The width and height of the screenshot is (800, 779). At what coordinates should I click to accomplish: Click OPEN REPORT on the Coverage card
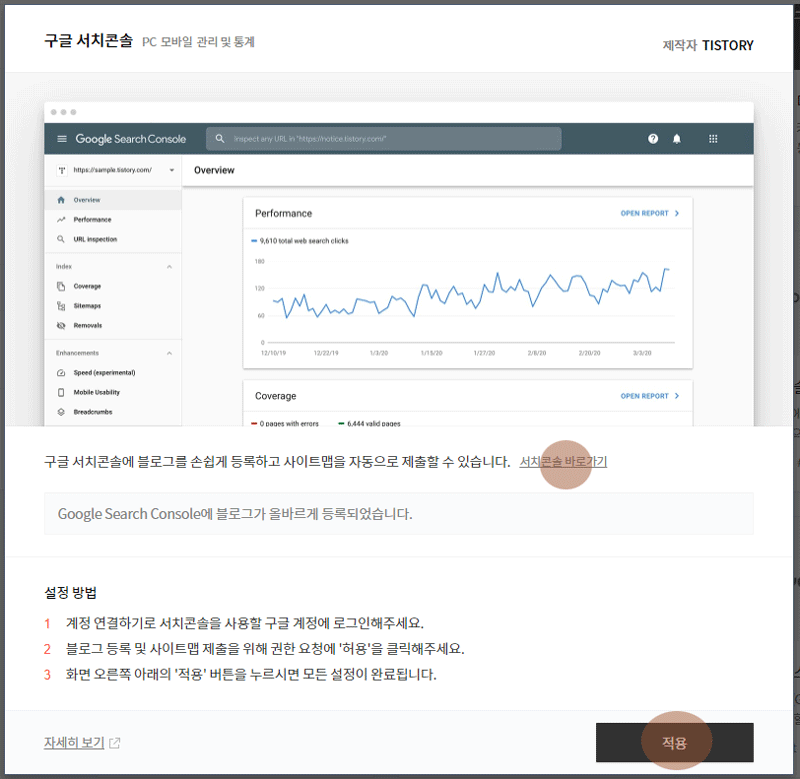[649, 396]
